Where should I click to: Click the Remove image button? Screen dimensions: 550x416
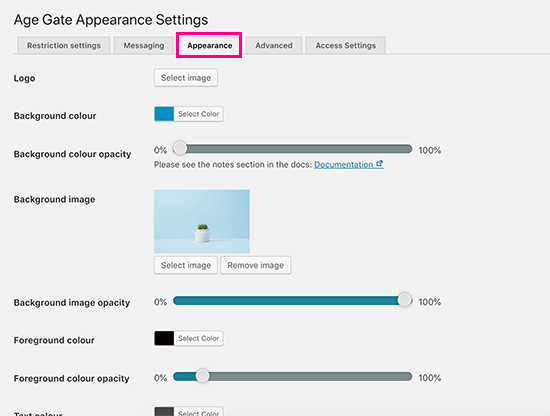(255, 265)
